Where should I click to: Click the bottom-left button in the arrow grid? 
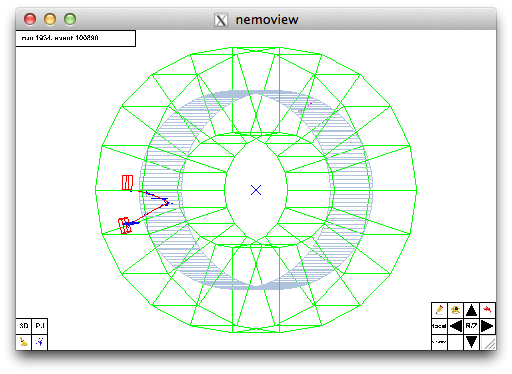click(x=439, y=342)
